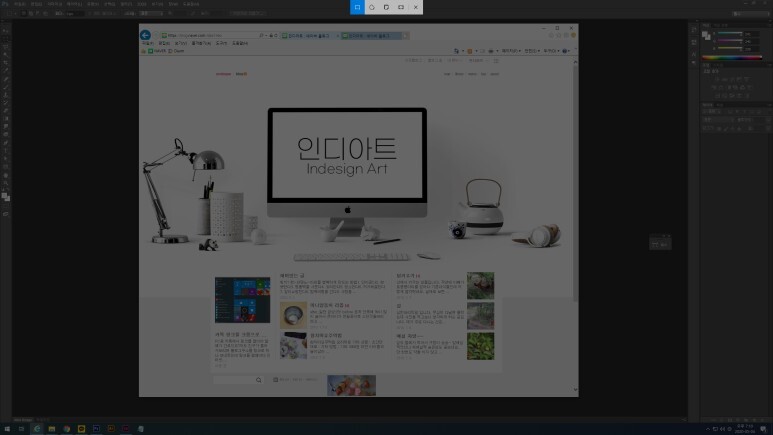Viewport: 773px width, 435px height.
Task: Click the browser favorites star icon
Action: [559, 35]
